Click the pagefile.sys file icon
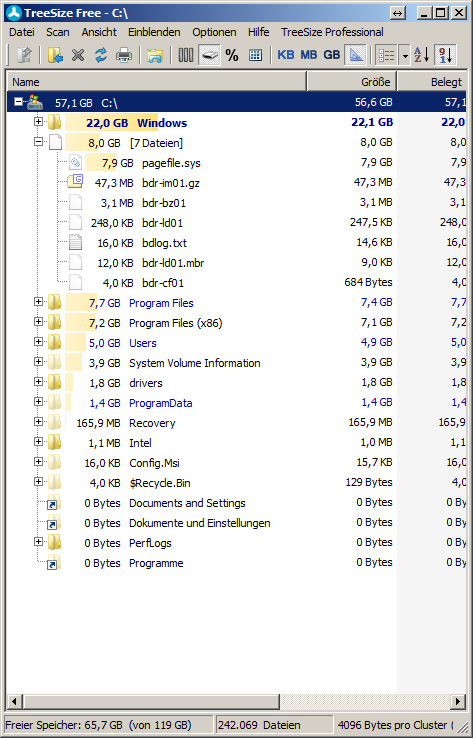This screenshot has height=738, width=473. (75, 162)
